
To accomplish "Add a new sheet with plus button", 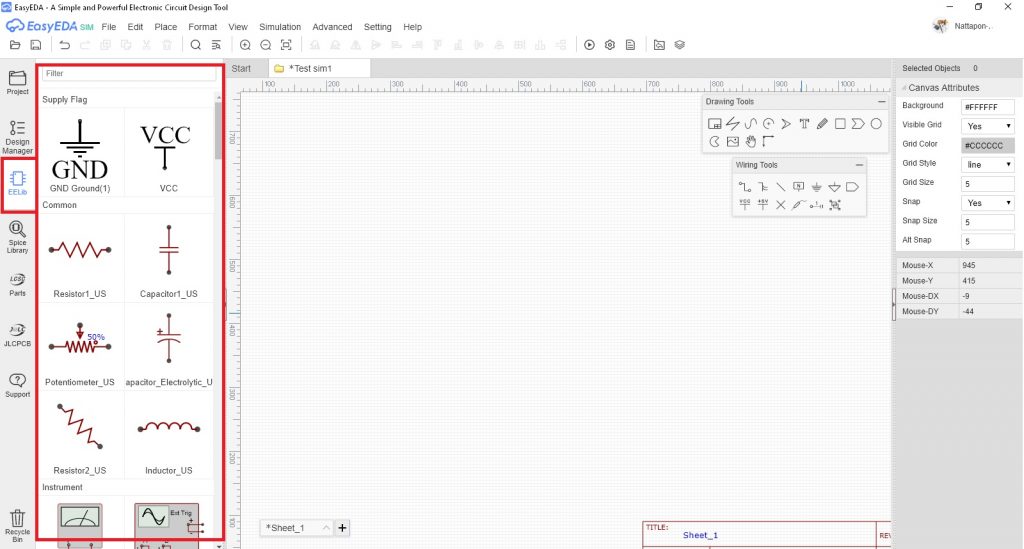I will point(342,527).
